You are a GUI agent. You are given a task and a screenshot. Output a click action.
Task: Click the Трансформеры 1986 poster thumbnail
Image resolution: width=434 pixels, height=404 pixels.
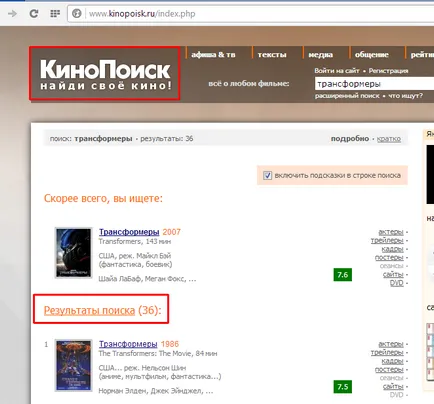click(73, 365)
